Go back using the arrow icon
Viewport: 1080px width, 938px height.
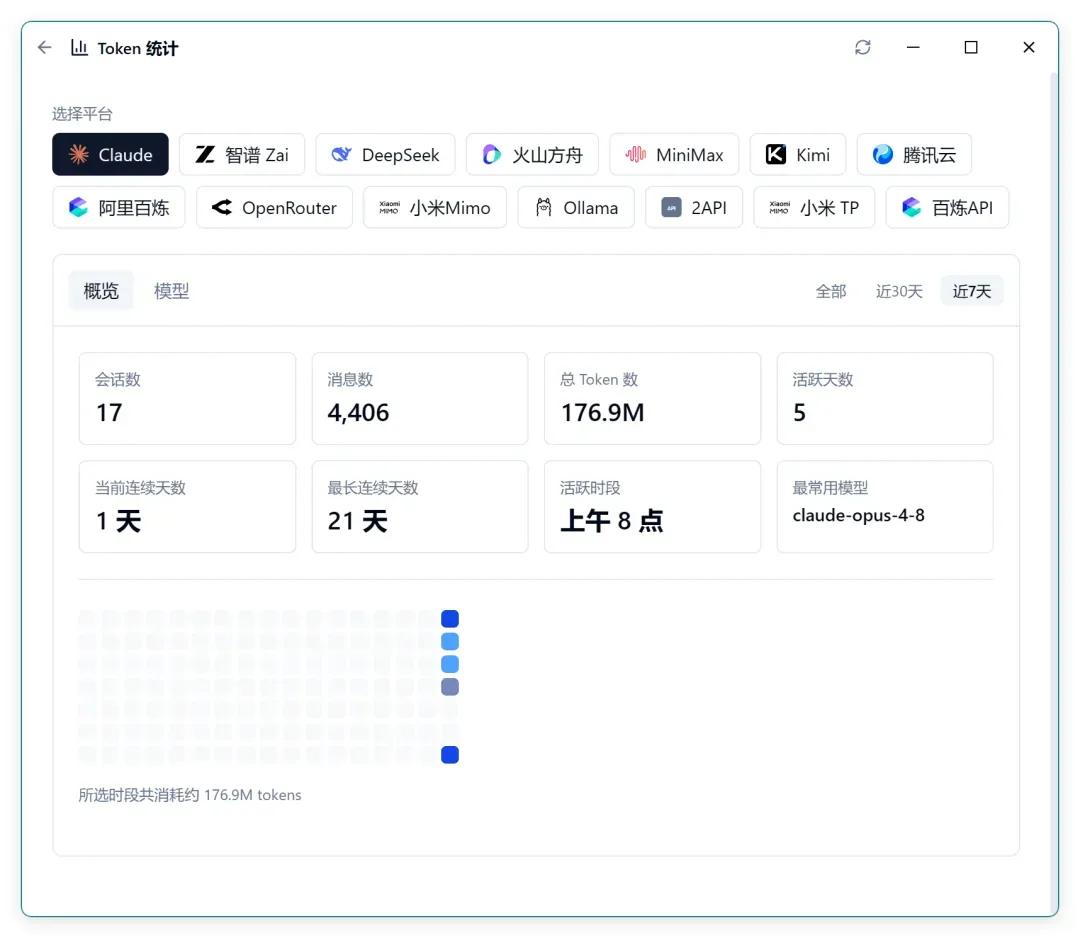(x=45, y=48)
